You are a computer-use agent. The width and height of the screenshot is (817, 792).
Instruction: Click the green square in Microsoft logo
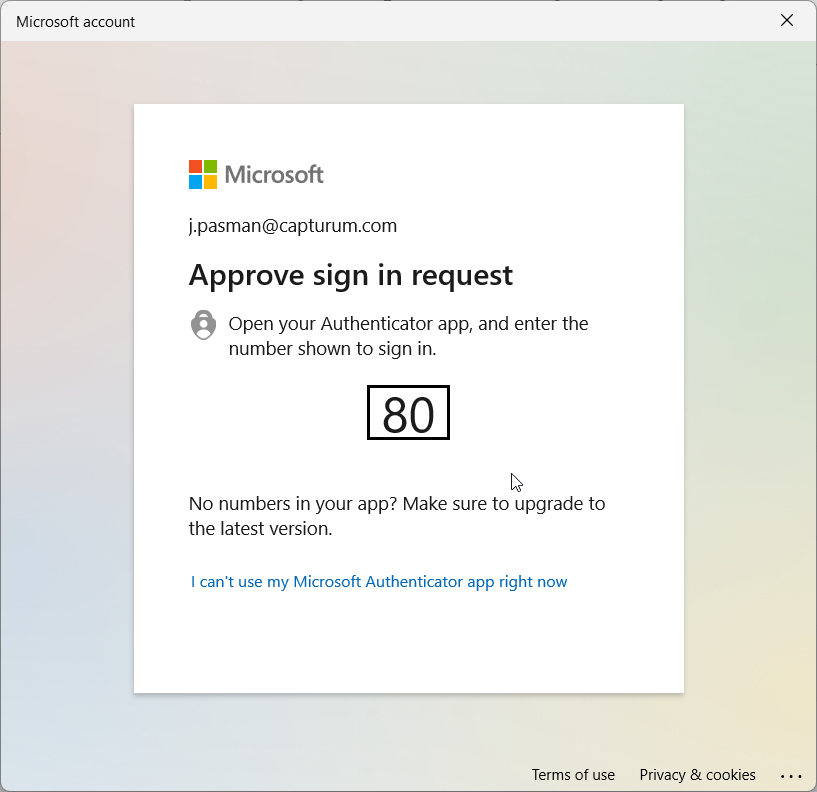click(210, 167)
